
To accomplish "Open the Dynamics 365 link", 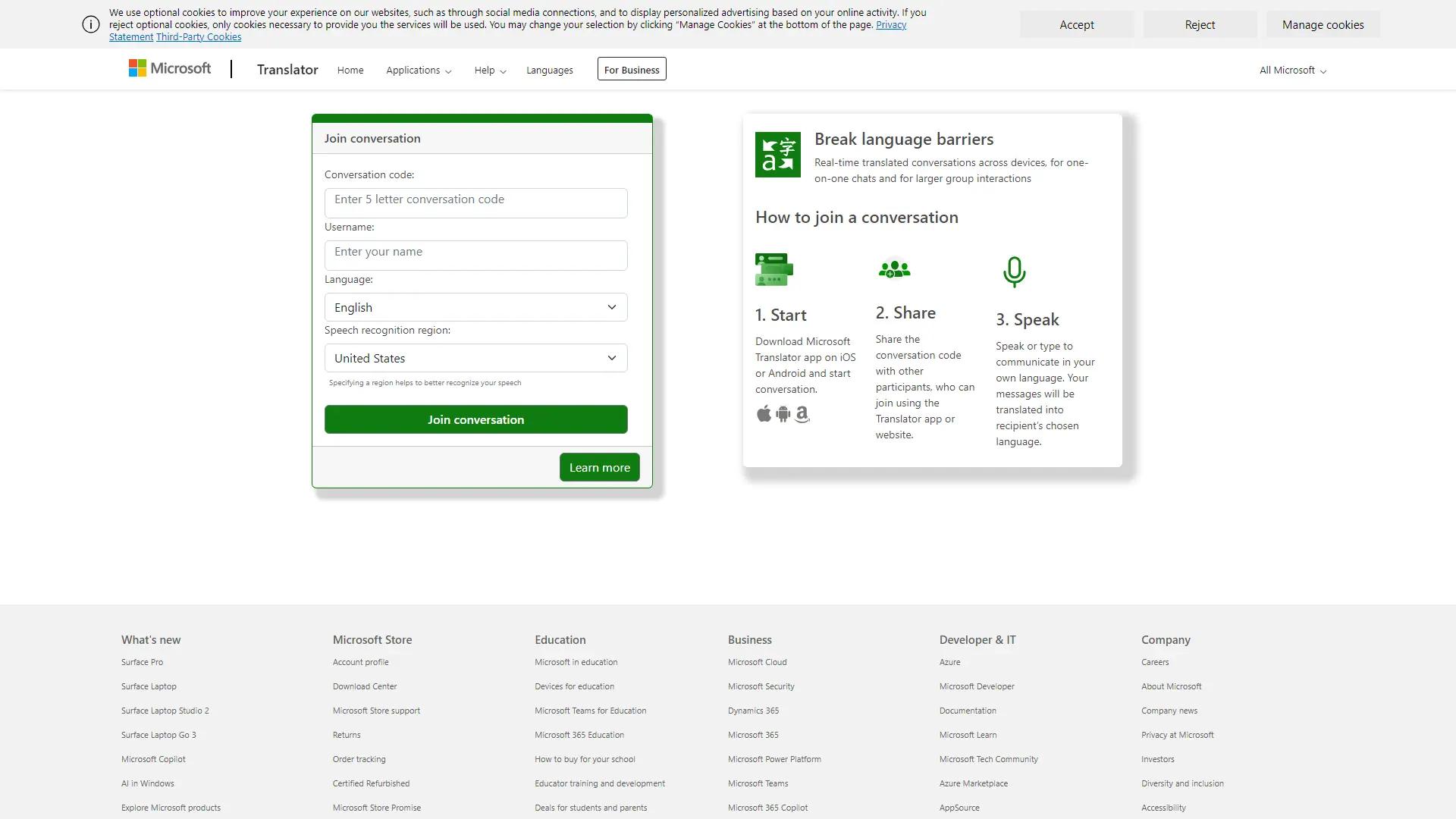I will 754,711.
